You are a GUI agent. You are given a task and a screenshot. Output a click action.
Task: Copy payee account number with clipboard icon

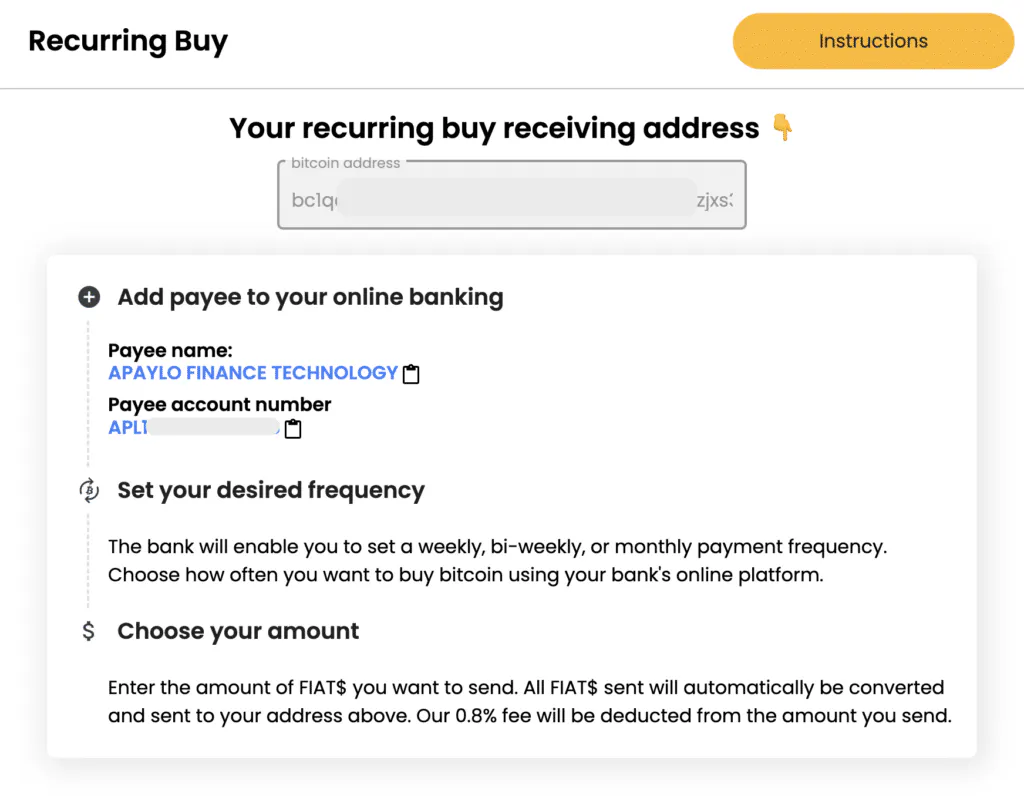(293, 429)
